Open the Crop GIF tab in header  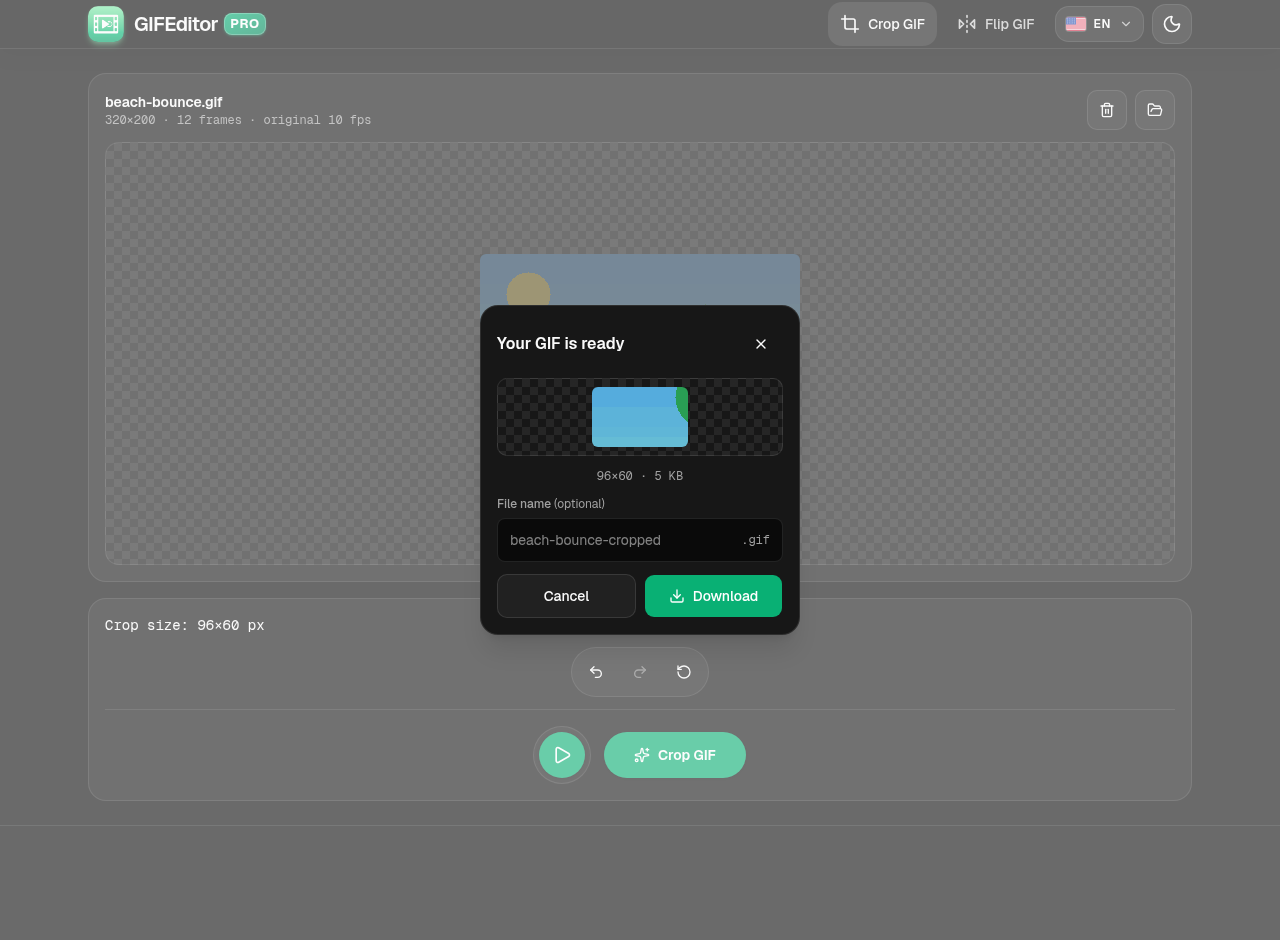[x=882, y=24]
